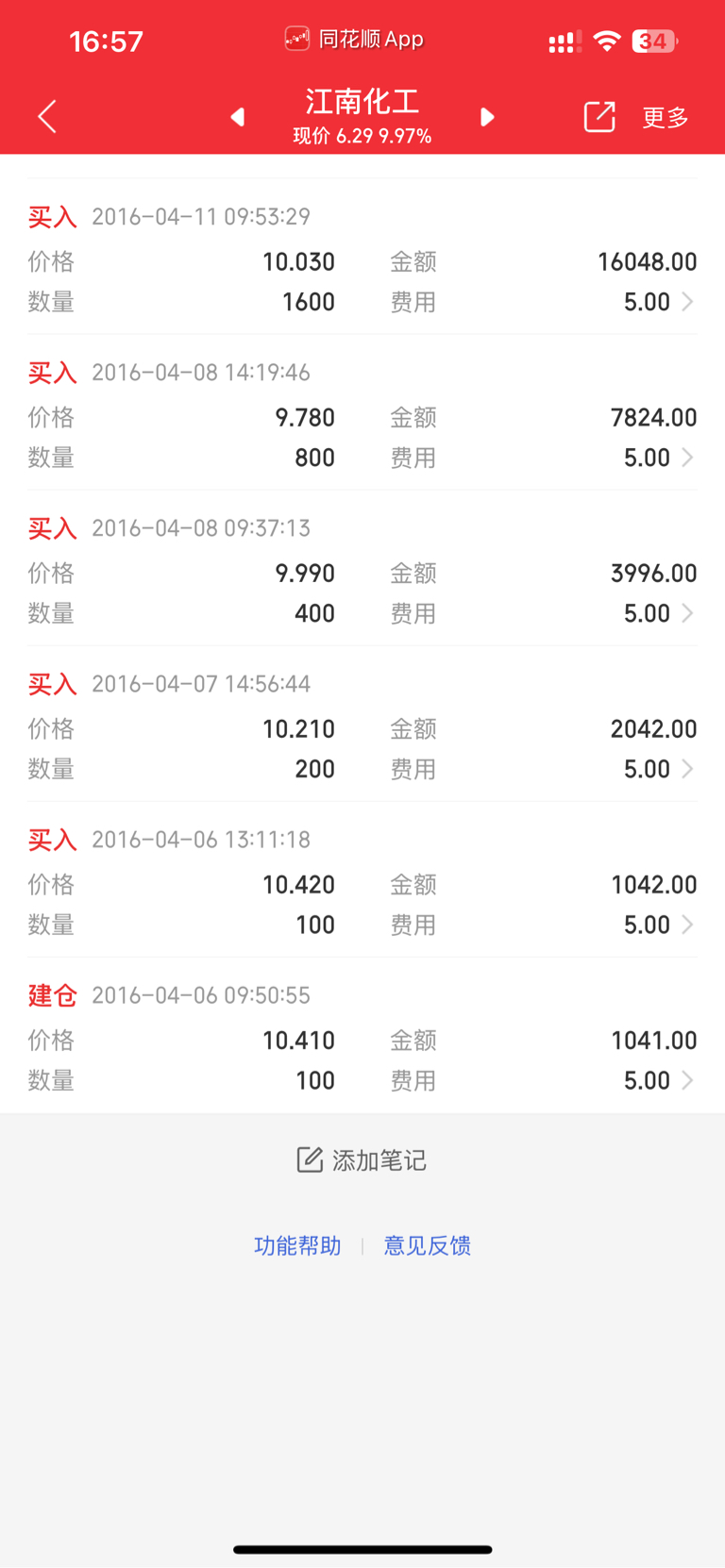Viewport: 725px width, 1568px height.
Task: Open chevron for the 建仓 1041.00 record
Action: pos(687,1080)
